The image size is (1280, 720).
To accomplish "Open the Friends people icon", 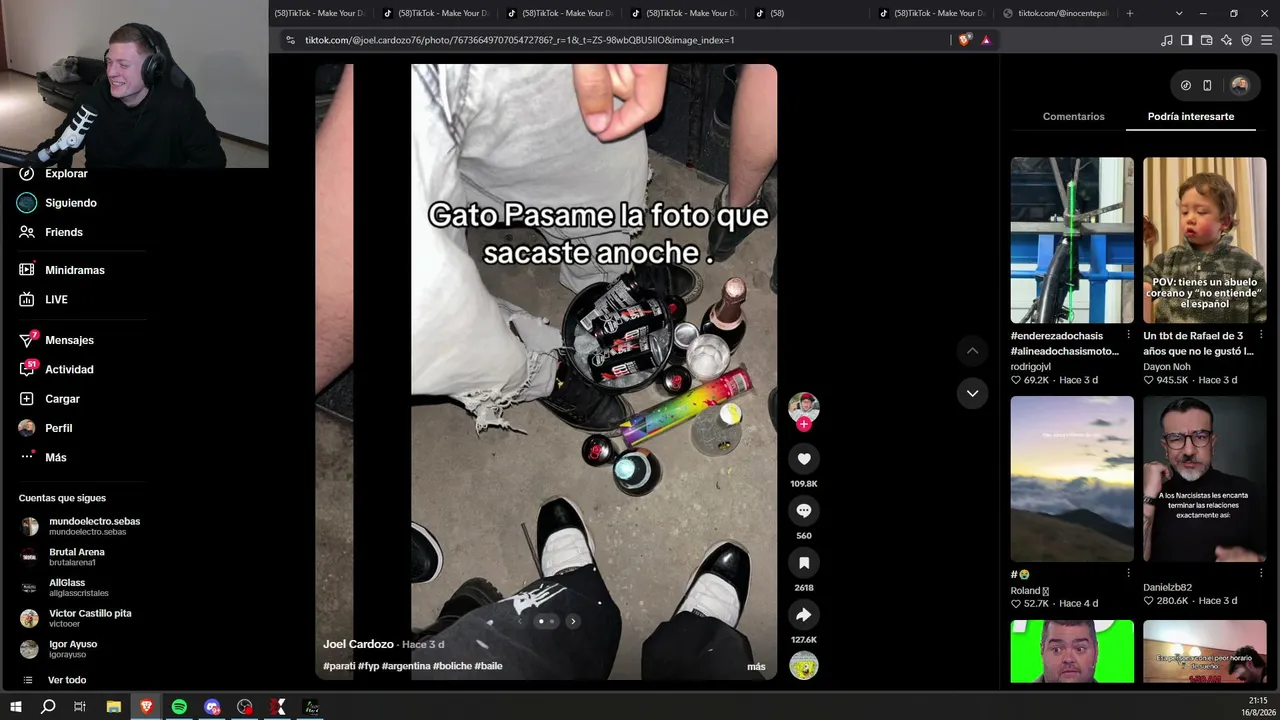I will coord(27,232).
